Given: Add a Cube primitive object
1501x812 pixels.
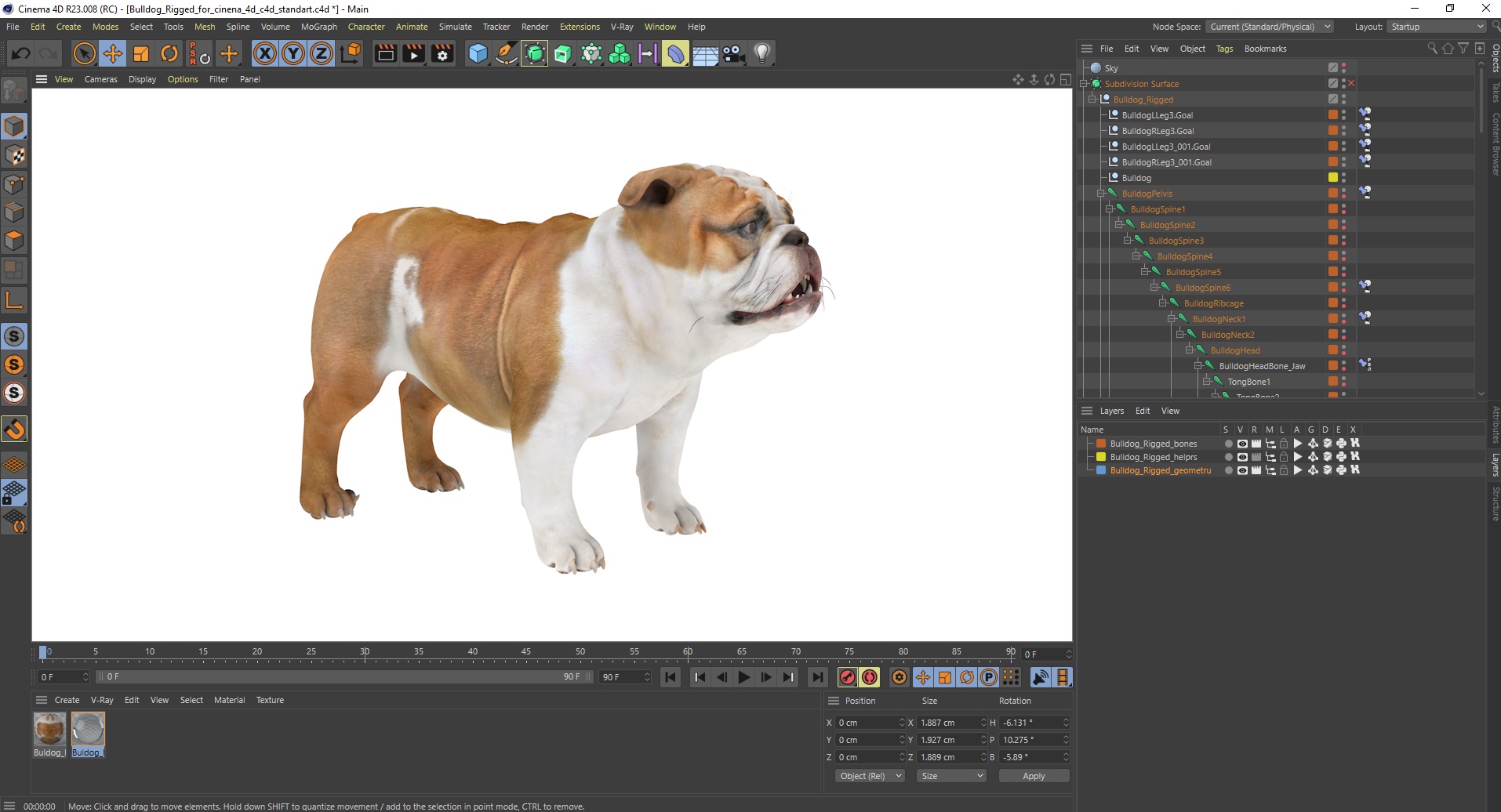Looking at the screenshot, I should click(478, 53).
